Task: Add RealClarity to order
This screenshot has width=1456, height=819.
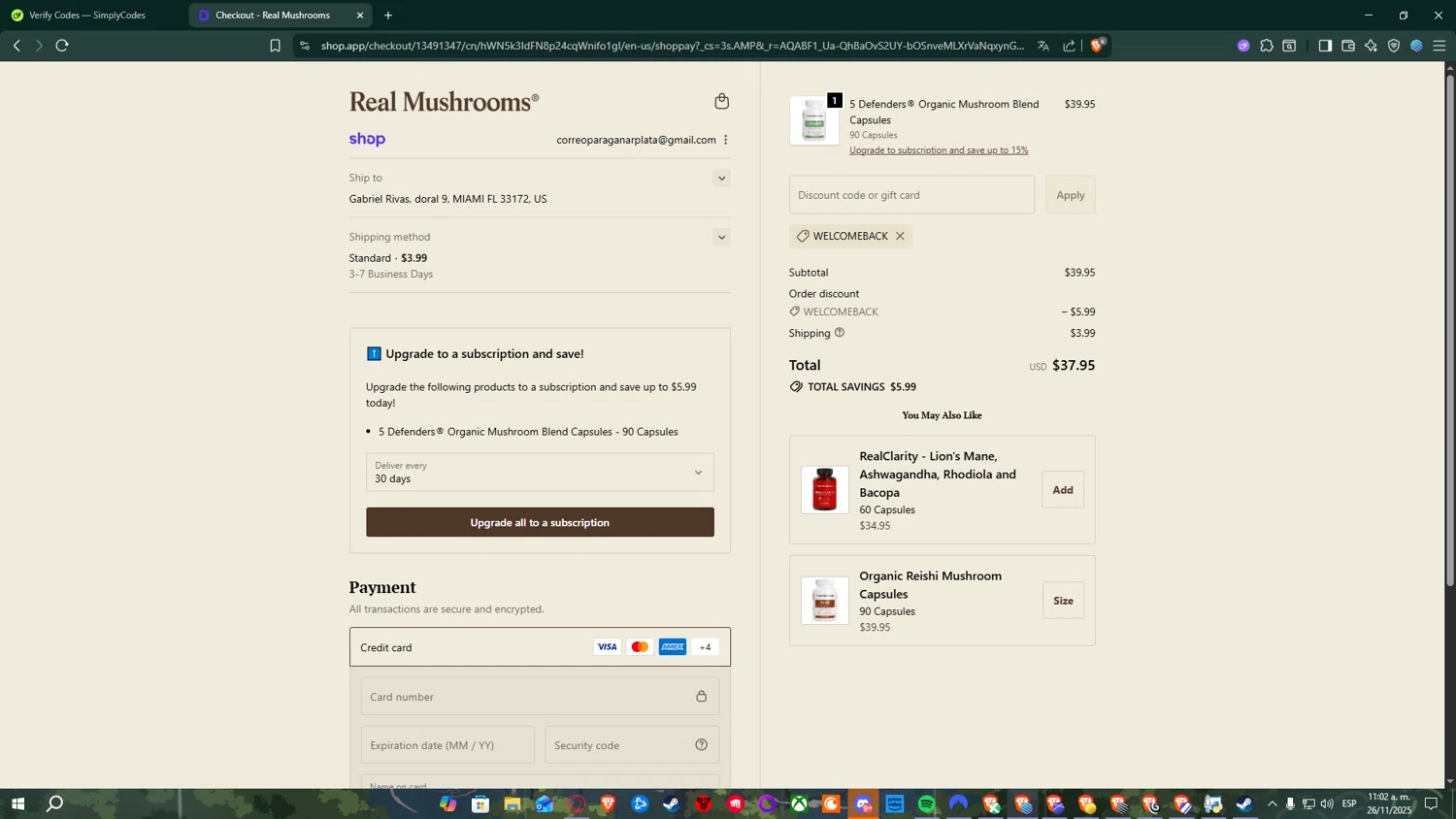Action: (1063, 490)
